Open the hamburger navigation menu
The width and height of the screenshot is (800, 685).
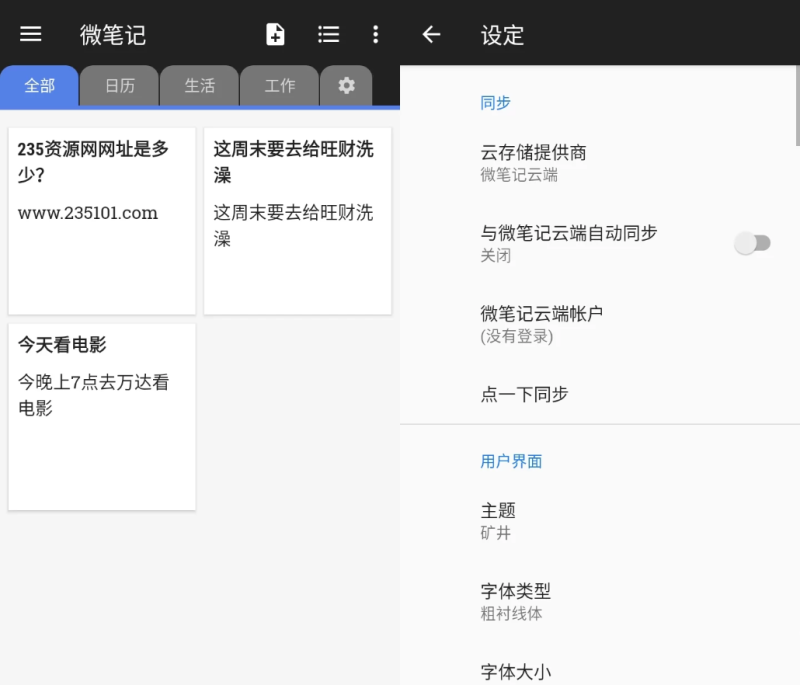[x=31, y=34]
